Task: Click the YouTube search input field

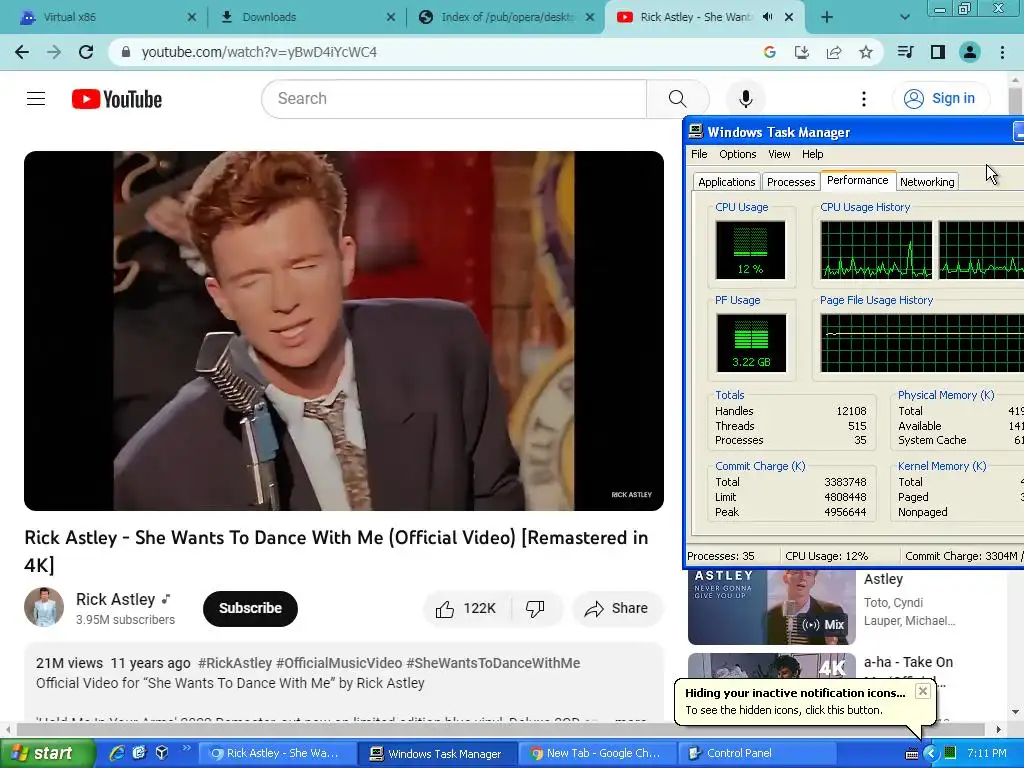Action: click(x=454, y=99)
